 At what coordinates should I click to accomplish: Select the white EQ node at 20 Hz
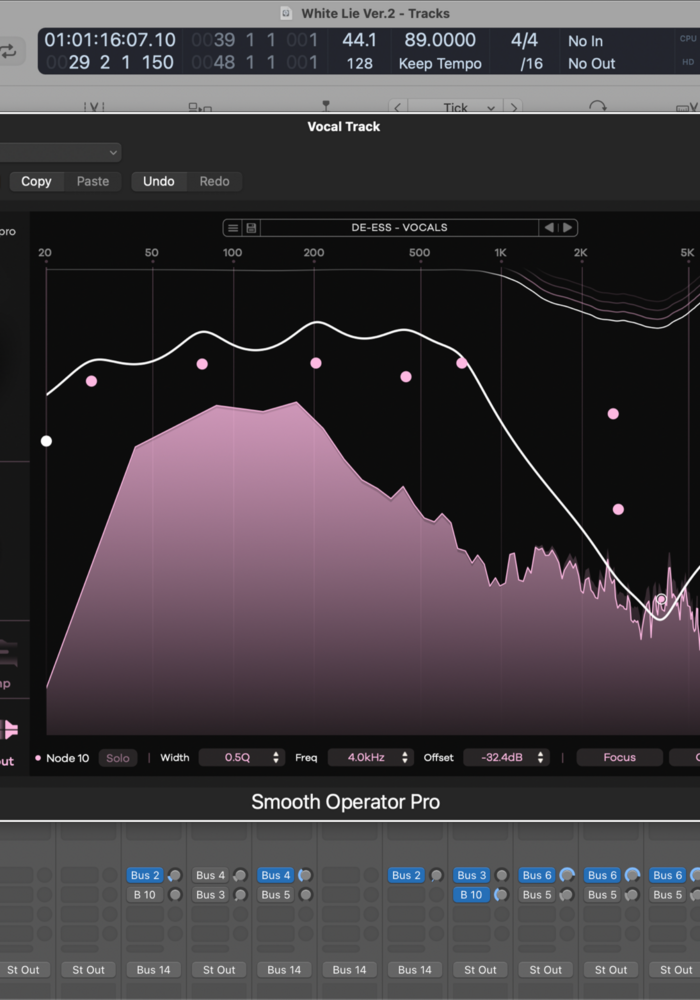46,441
